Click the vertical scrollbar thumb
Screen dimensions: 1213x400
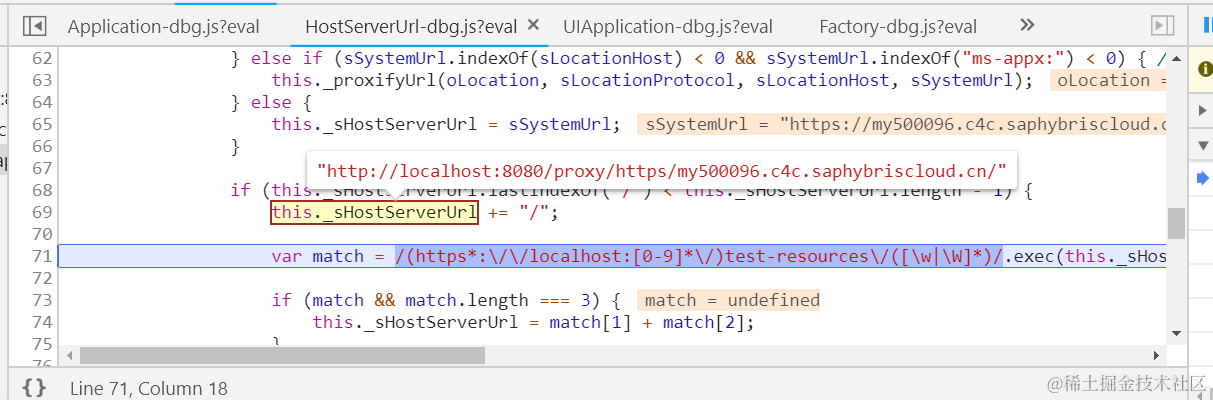1176,224
